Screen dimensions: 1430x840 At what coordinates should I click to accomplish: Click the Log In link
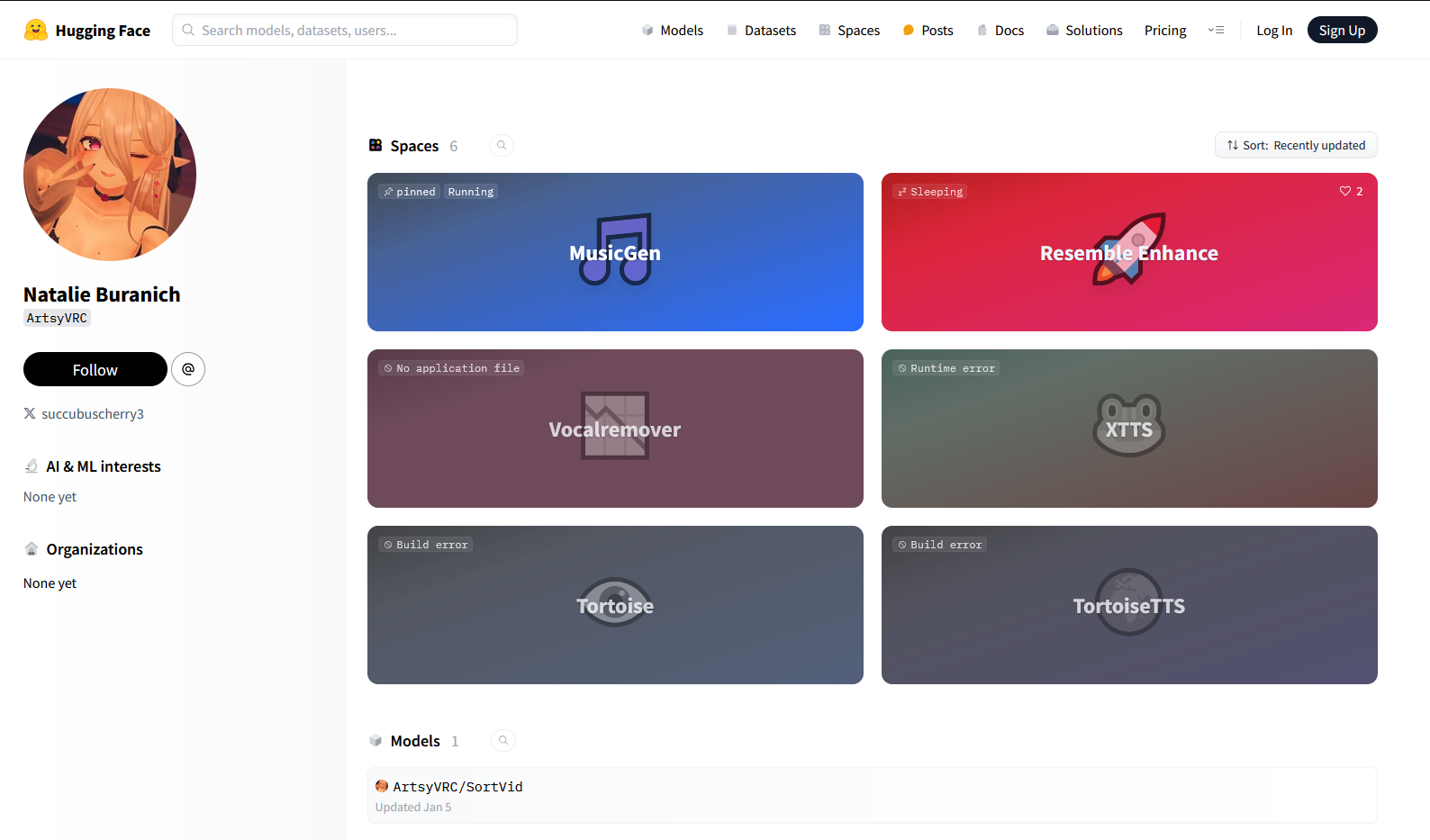pyautogui.click(x=1274, y=31)
